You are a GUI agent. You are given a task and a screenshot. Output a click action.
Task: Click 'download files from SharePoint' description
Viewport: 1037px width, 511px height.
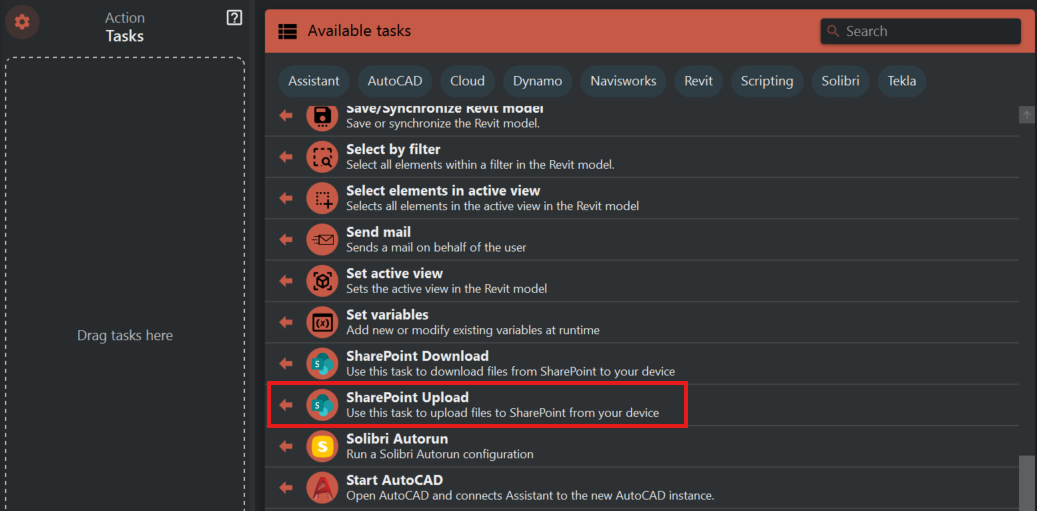pyautogui.click(x=511, y=372)
